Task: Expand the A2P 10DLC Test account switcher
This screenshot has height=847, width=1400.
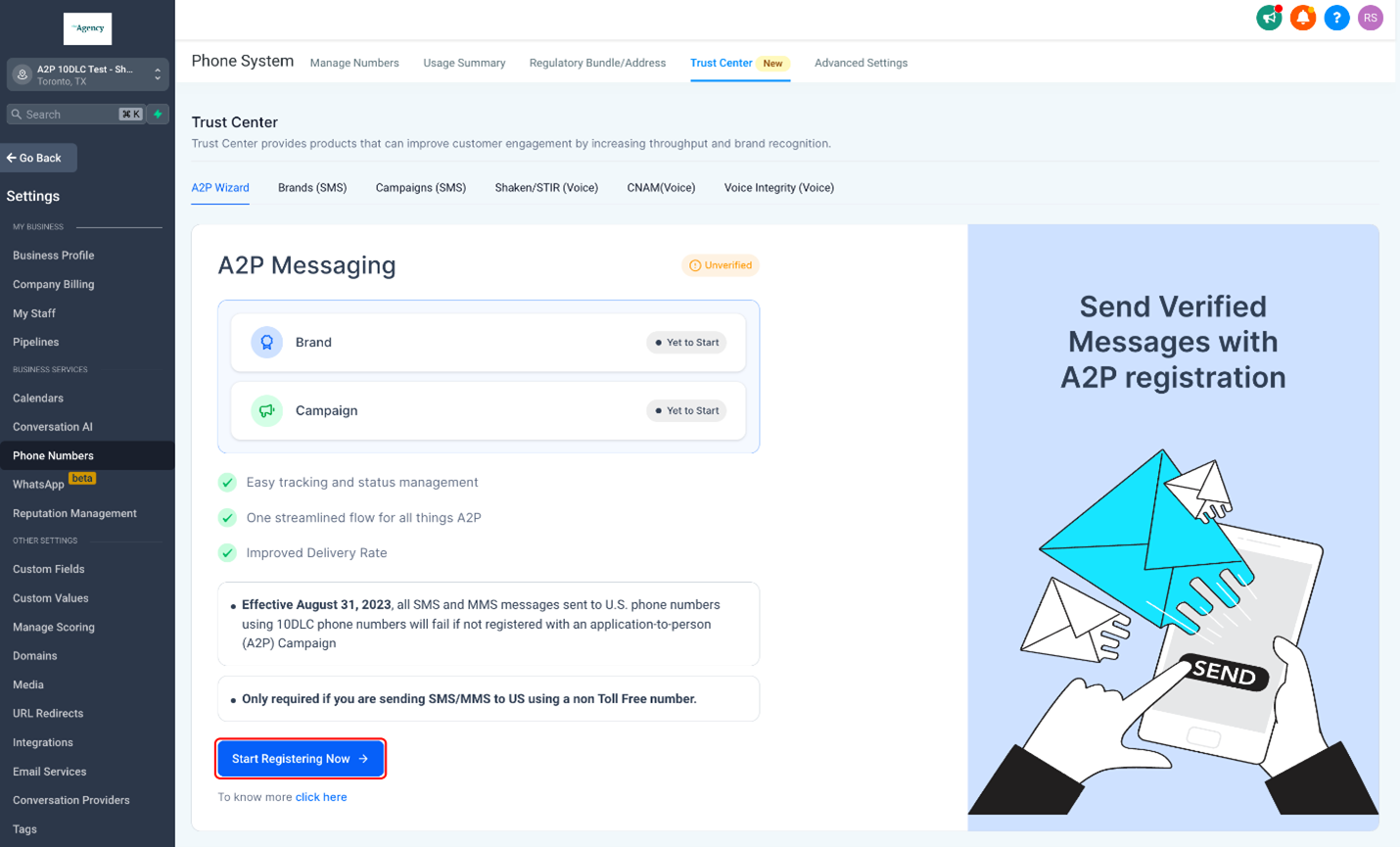Action: 88,74
